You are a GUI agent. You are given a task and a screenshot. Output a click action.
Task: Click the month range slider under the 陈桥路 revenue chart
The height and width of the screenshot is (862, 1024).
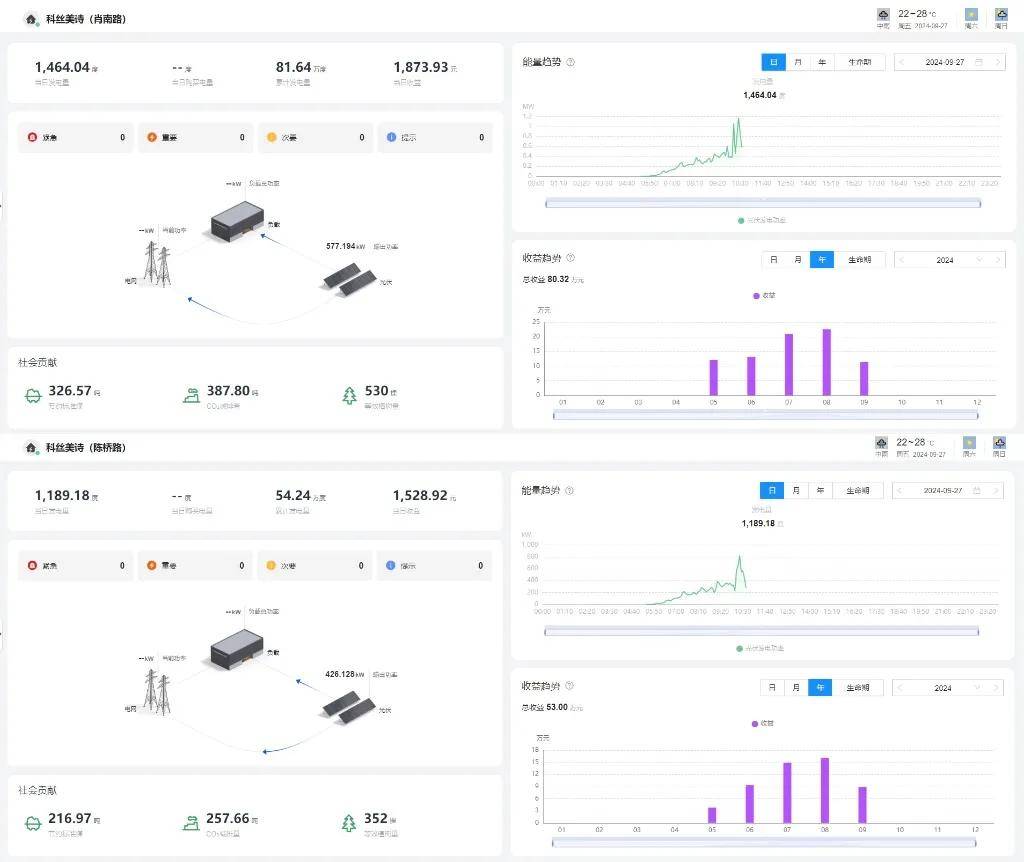click(x=764, y=843)
